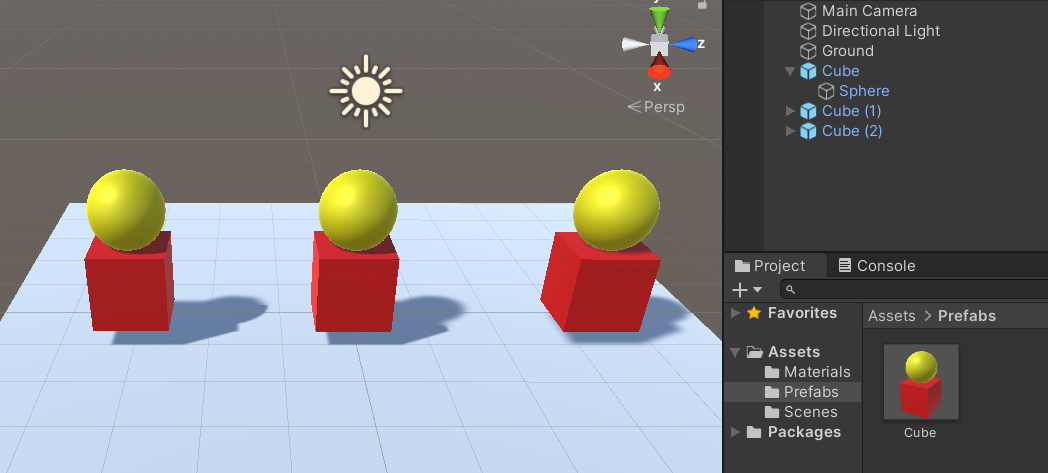Select Favorites in the Project tree

click(801, 313)
